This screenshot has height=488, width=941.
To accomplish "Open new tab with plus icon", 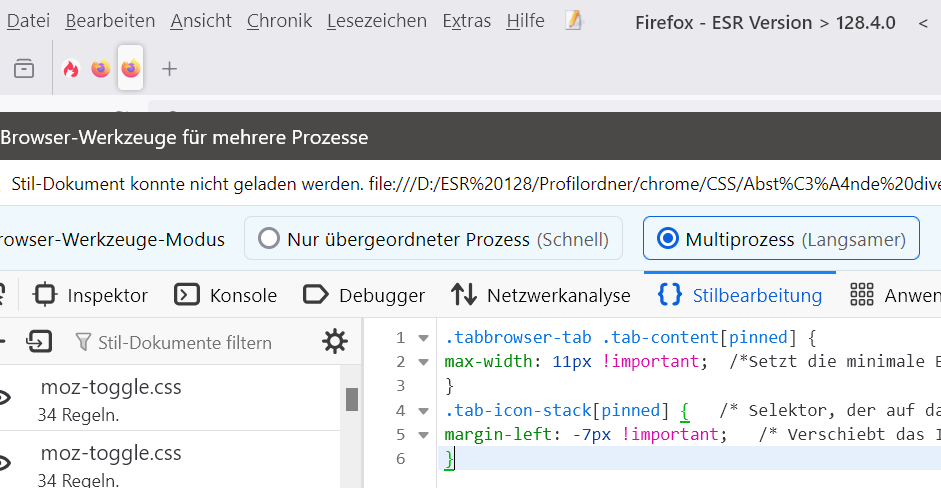I will coord(169,69).
